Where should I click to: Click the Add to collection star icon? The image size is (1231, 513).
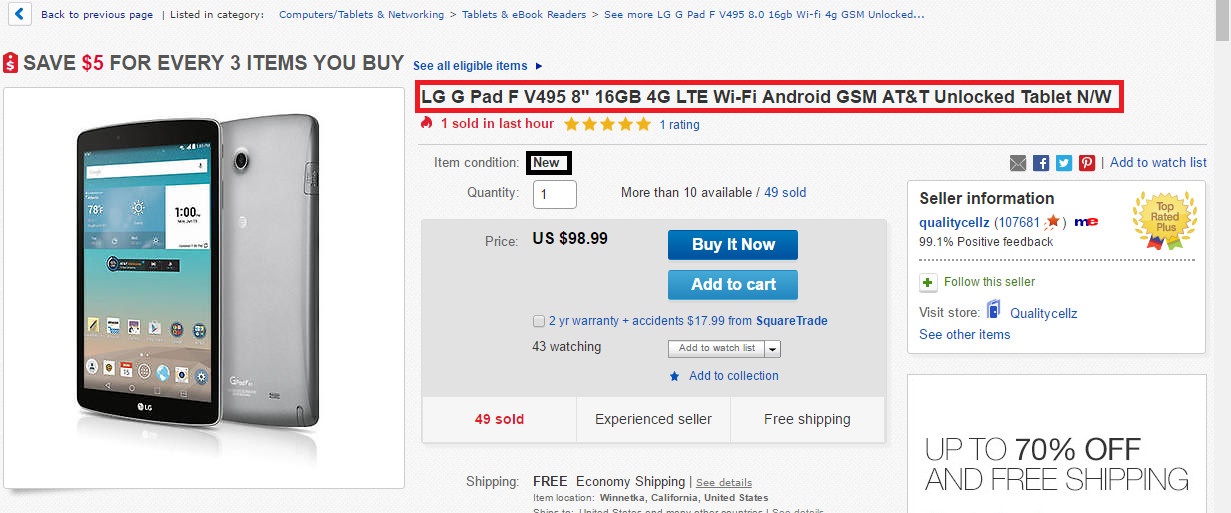coord(675,376)
